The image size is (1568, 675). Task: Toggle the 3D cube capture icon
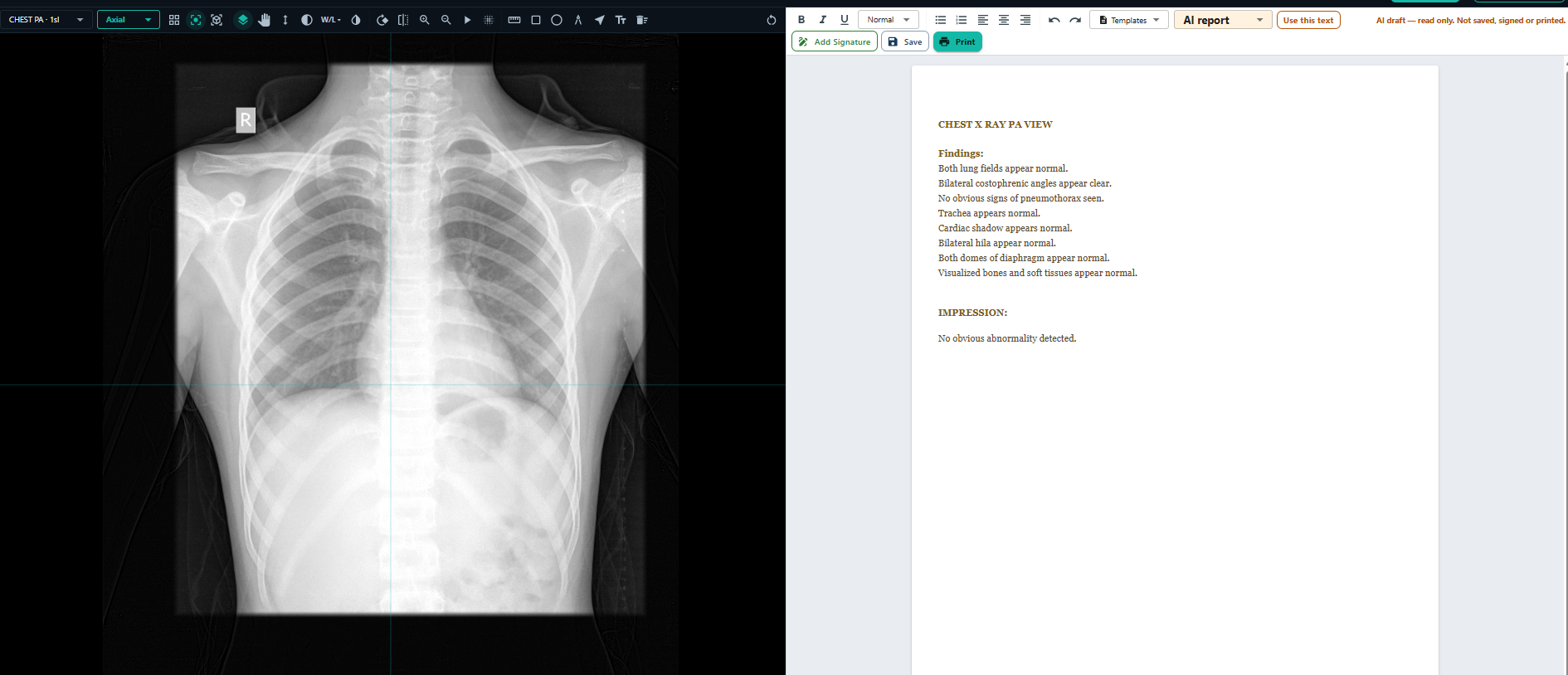(217, 20)
